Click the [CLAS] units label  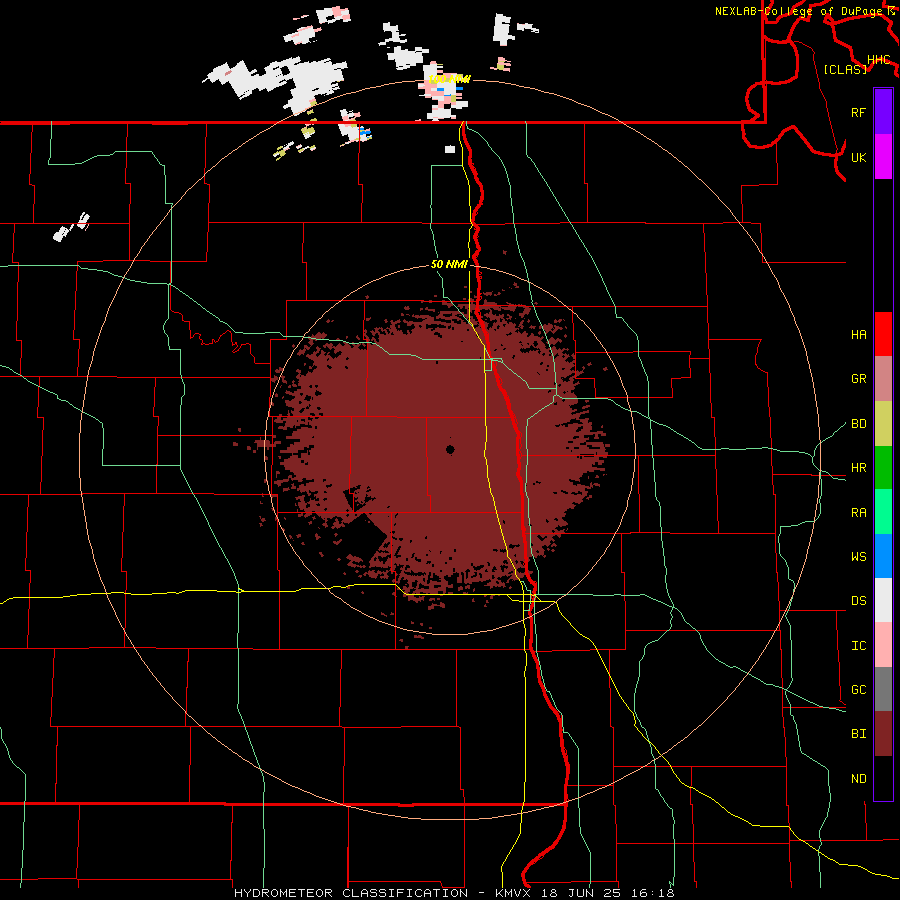click(x=845, y=69)
